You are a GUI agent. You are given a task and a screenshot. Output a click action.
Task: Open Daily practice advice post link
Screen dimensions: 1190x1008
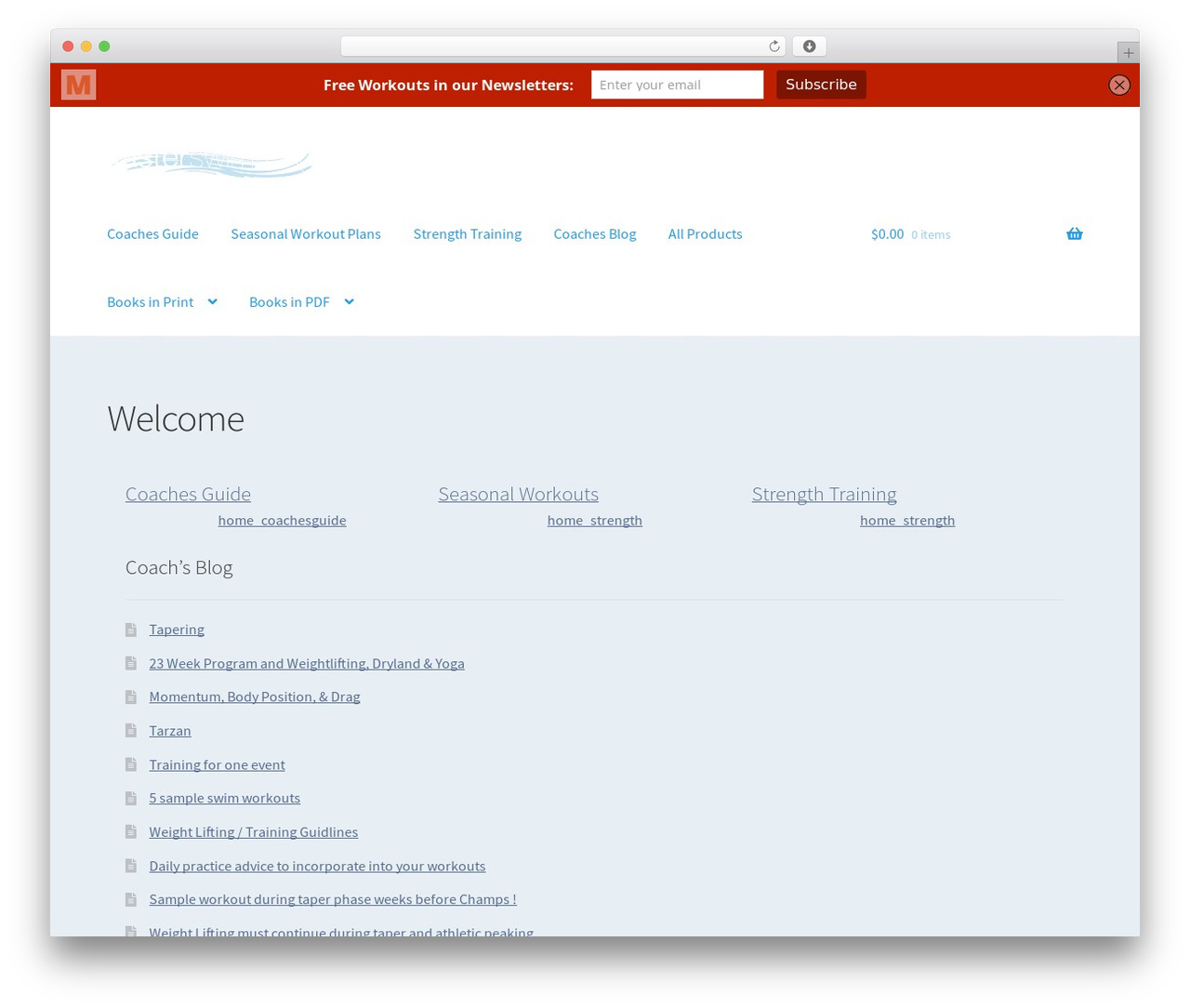(317, 866)
